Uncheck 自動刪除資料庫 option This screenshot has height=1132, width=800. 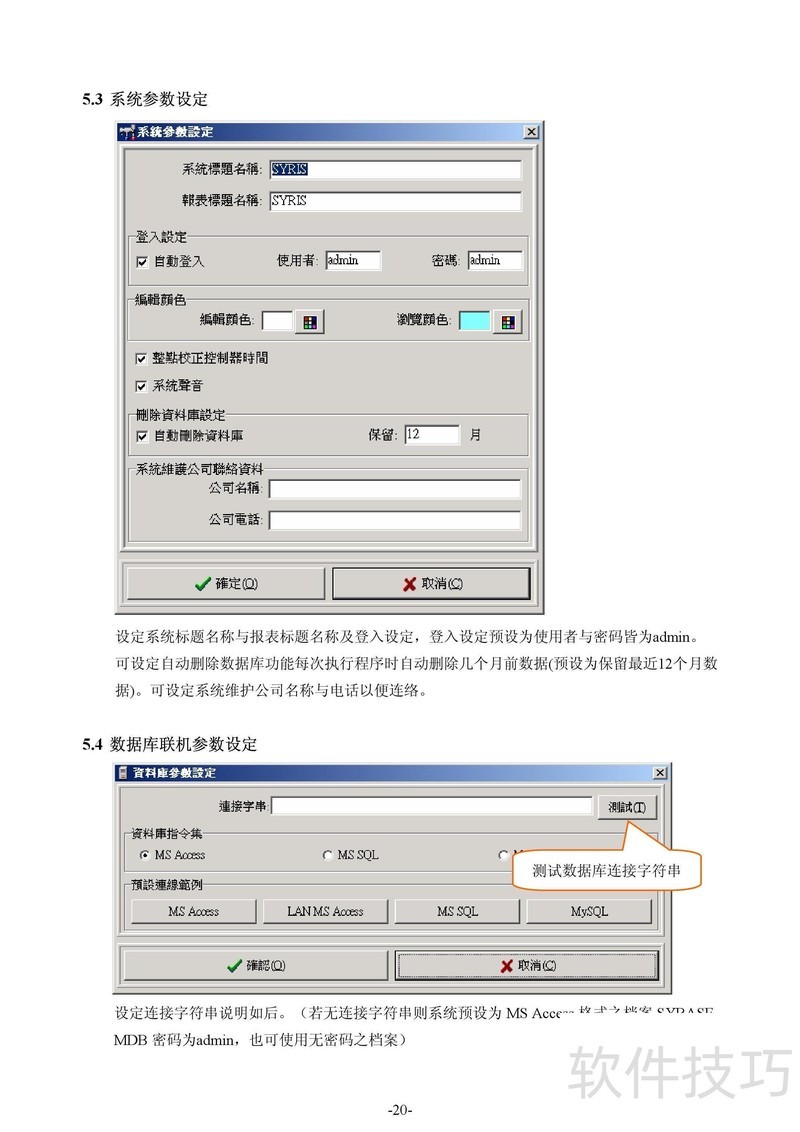[142, 436]
